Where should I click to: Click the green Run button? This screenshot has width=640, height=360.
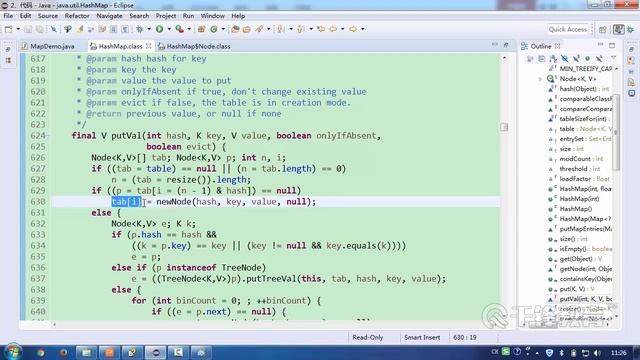pos(159,29)
